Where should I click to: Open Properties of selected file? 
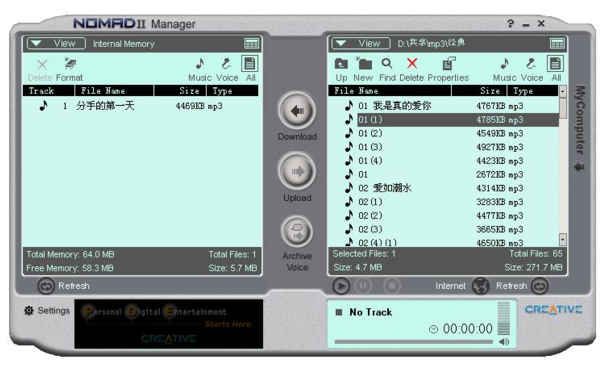tap(448, 70)
